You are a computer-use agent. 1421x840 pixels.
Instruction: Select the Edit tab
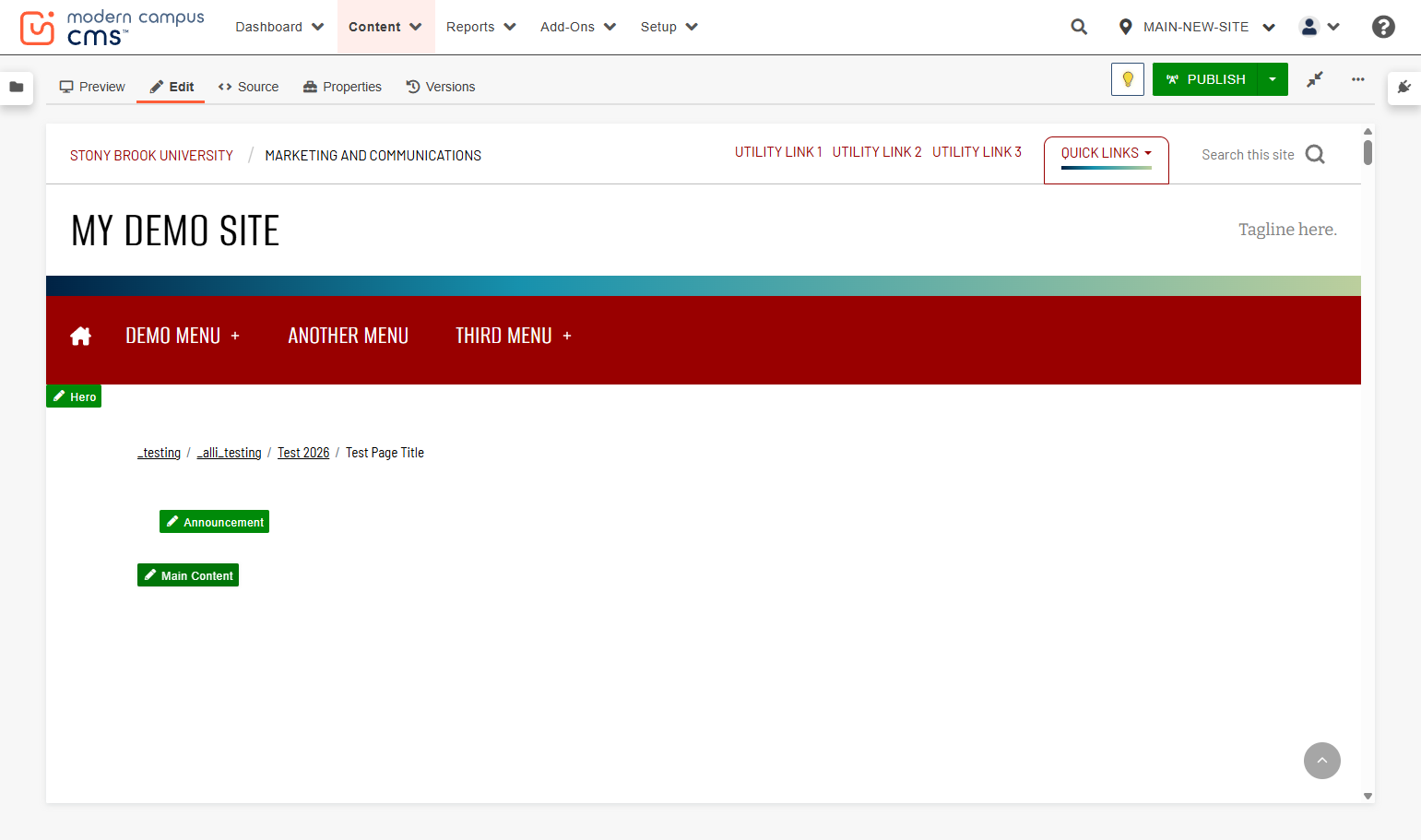172,87
